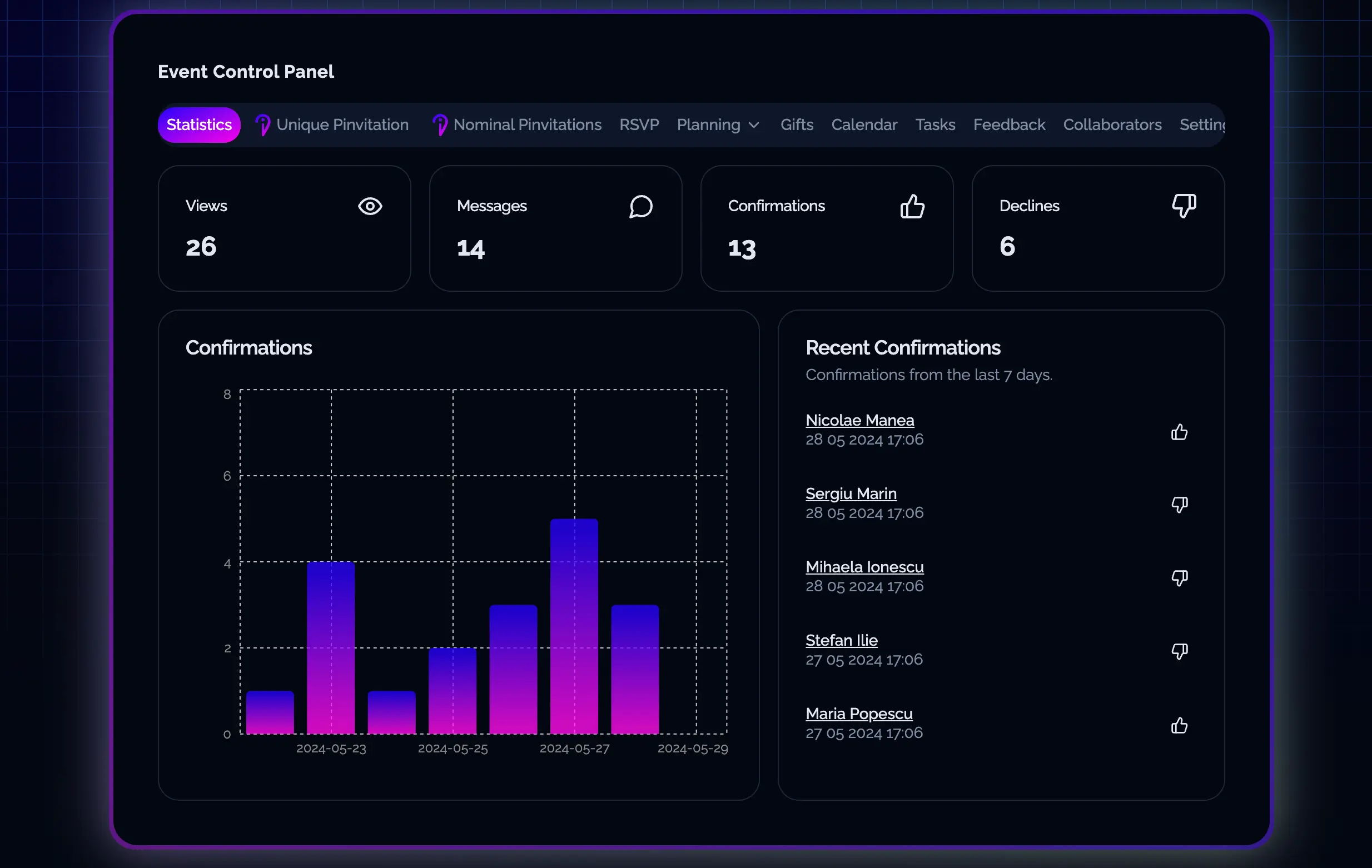Hover over the 2024-05-27 bar chart peak
This screenshot has height=868, width=1372.
click(575, 520)
